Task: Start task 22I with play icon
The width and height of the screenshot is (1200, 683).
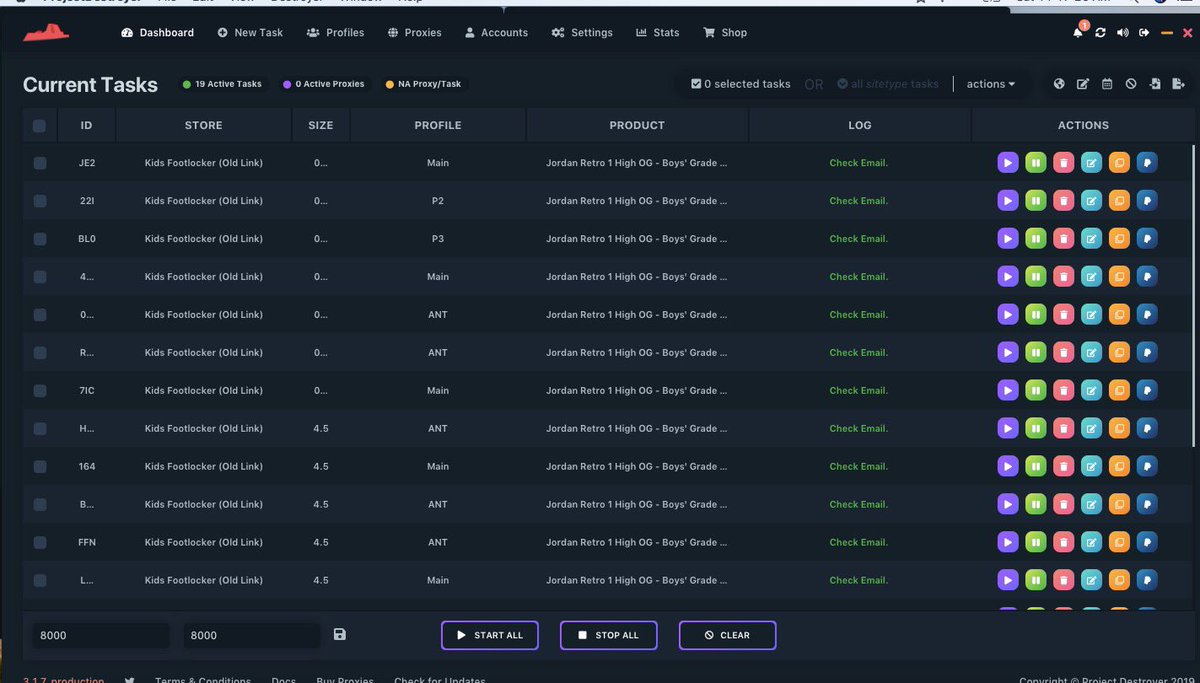Action: click(x=1008, y=200)
